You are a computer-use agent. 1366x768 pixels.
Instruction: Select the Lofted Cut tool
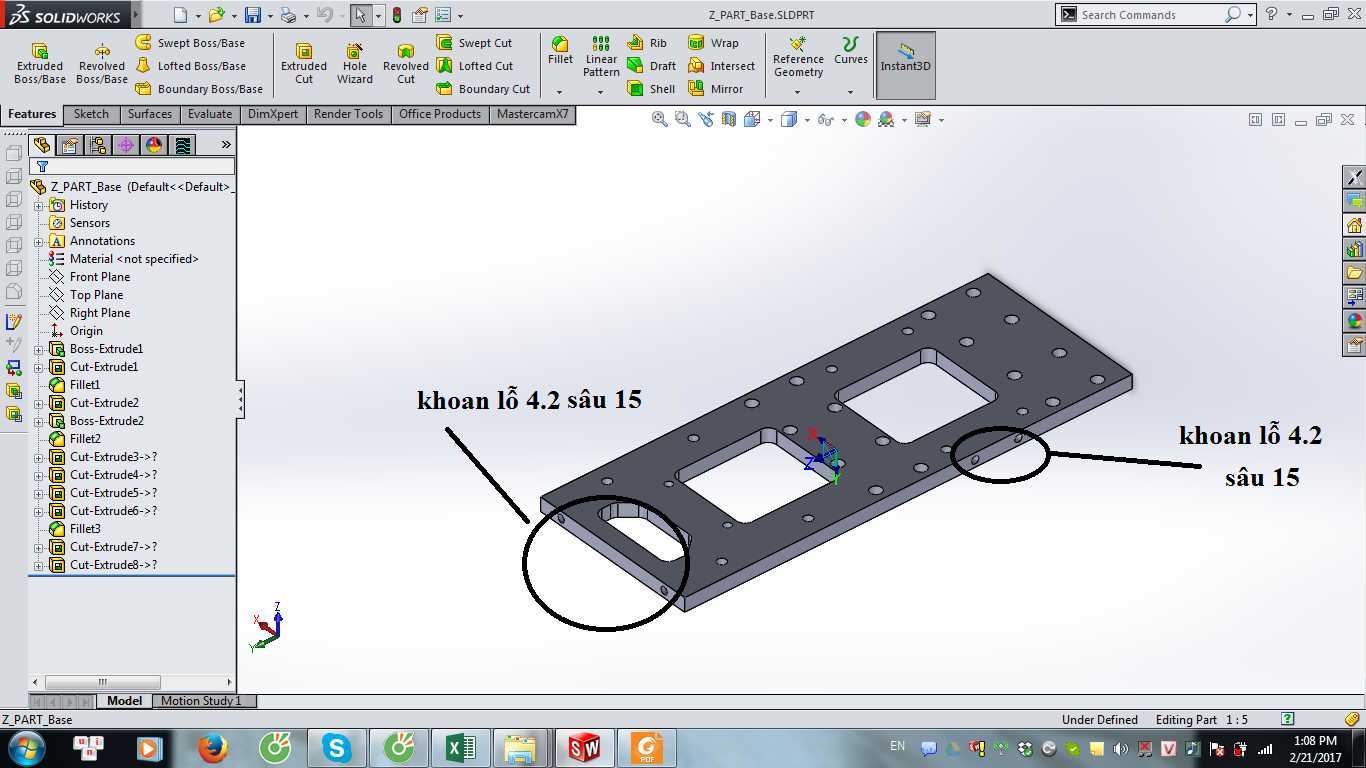click(x=474, y=66)
